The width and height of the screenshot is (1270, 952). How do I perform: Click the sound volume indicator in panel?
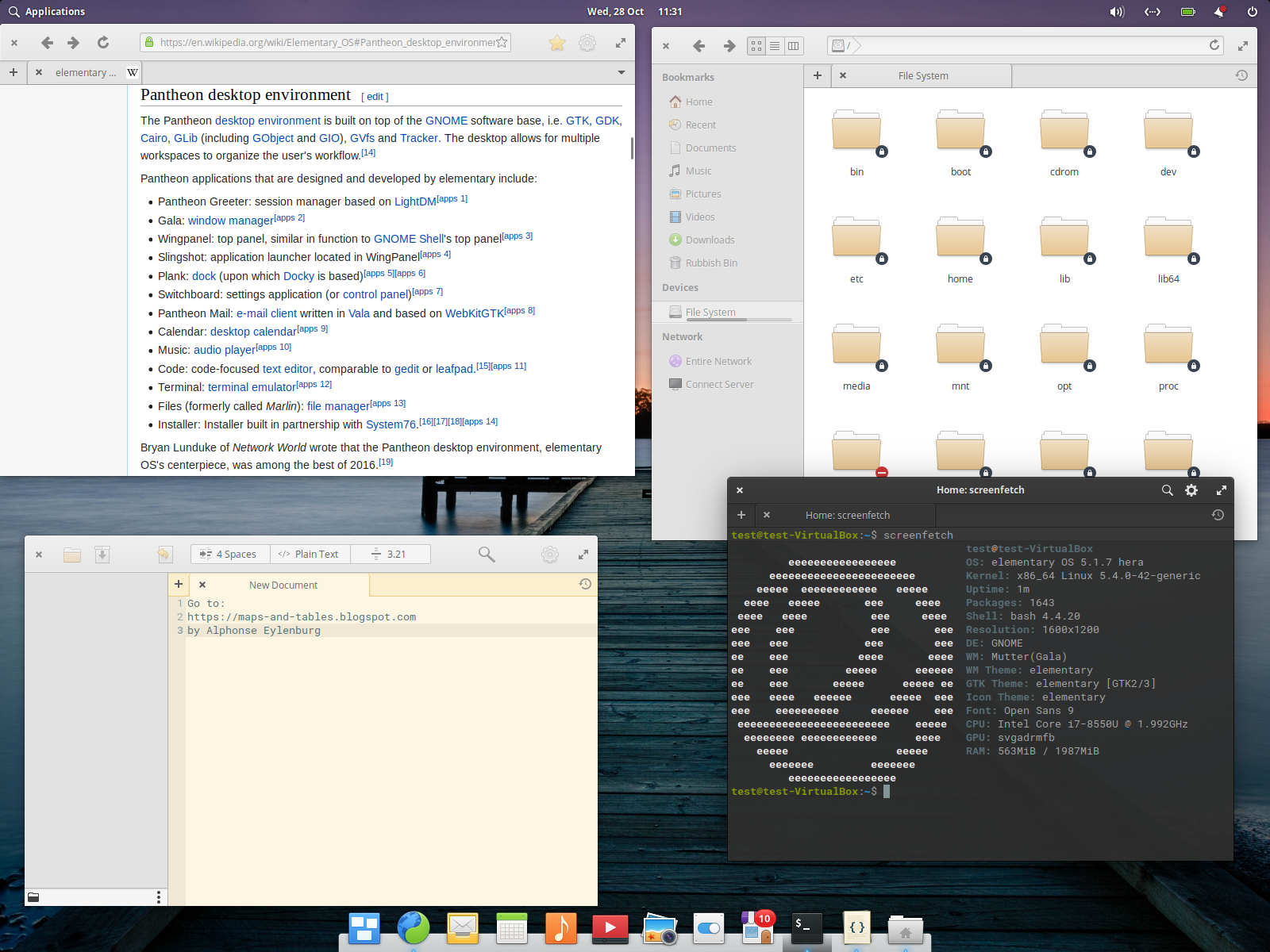(1117, 12)
